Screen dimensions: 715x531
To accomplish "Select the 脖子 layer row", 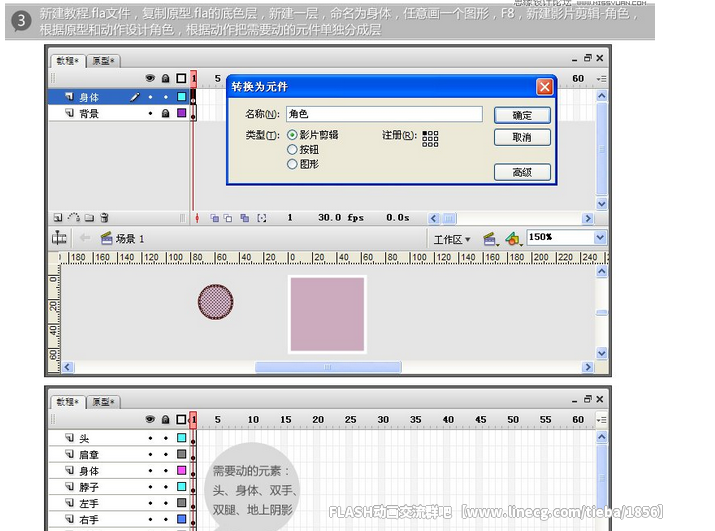I will [x=119, y=487].
